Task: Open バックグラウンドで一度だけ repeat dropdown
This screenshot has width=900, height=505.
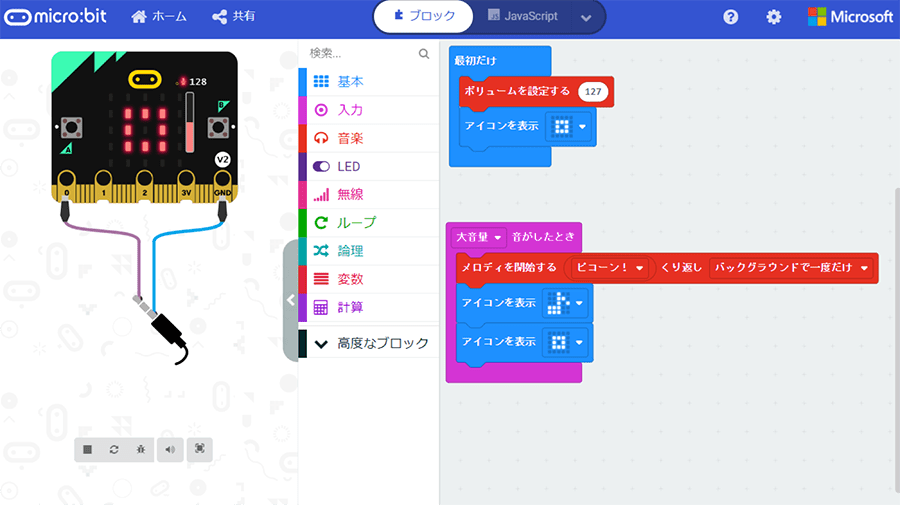Action: click(x=791, y=267)
